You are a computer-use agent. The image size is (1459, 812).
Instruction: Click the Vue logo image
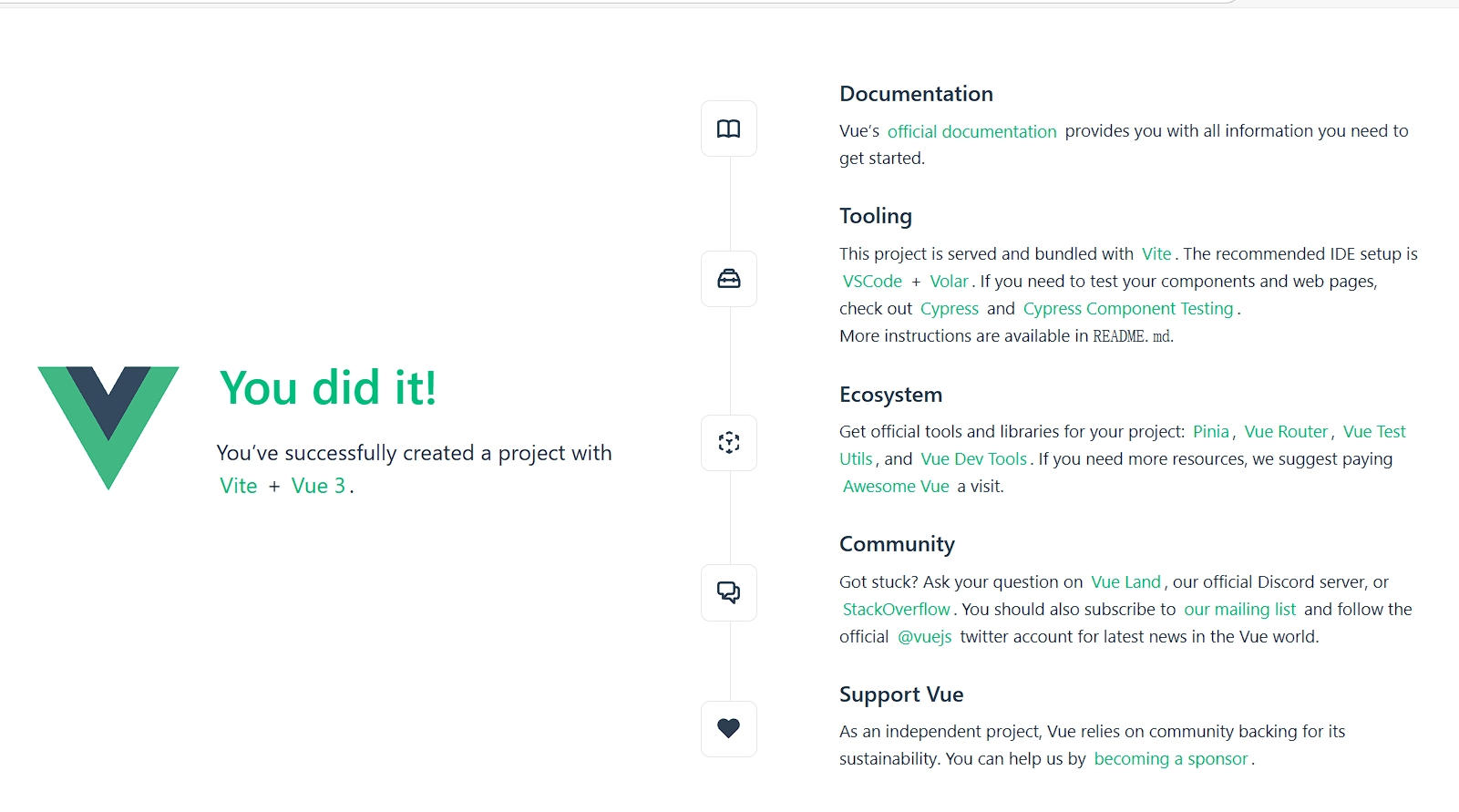pyautogui.click(x=108, y=428)
